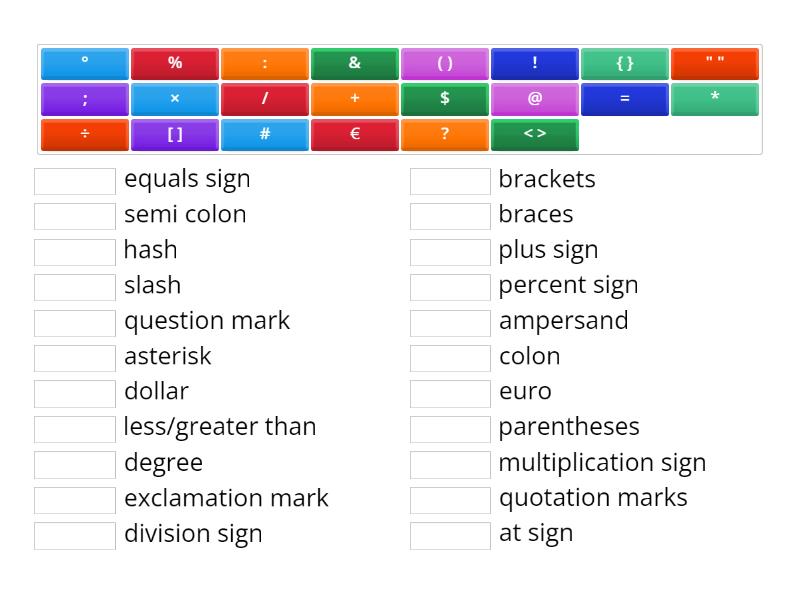Choose the less/greater than tile
Screen dimensions: 800x600
click(x=535, y=135)
